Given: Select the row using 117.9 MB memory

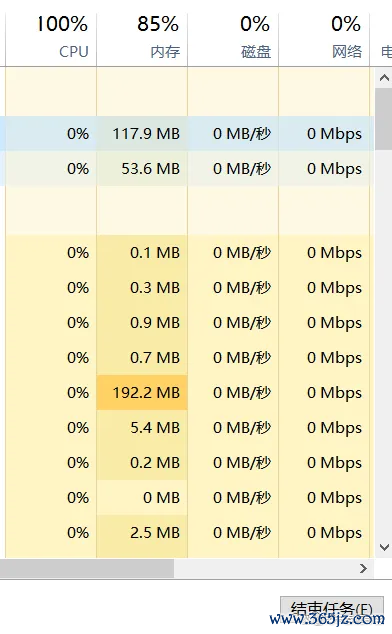Looking at the screenshot, I should click(187, 134).
